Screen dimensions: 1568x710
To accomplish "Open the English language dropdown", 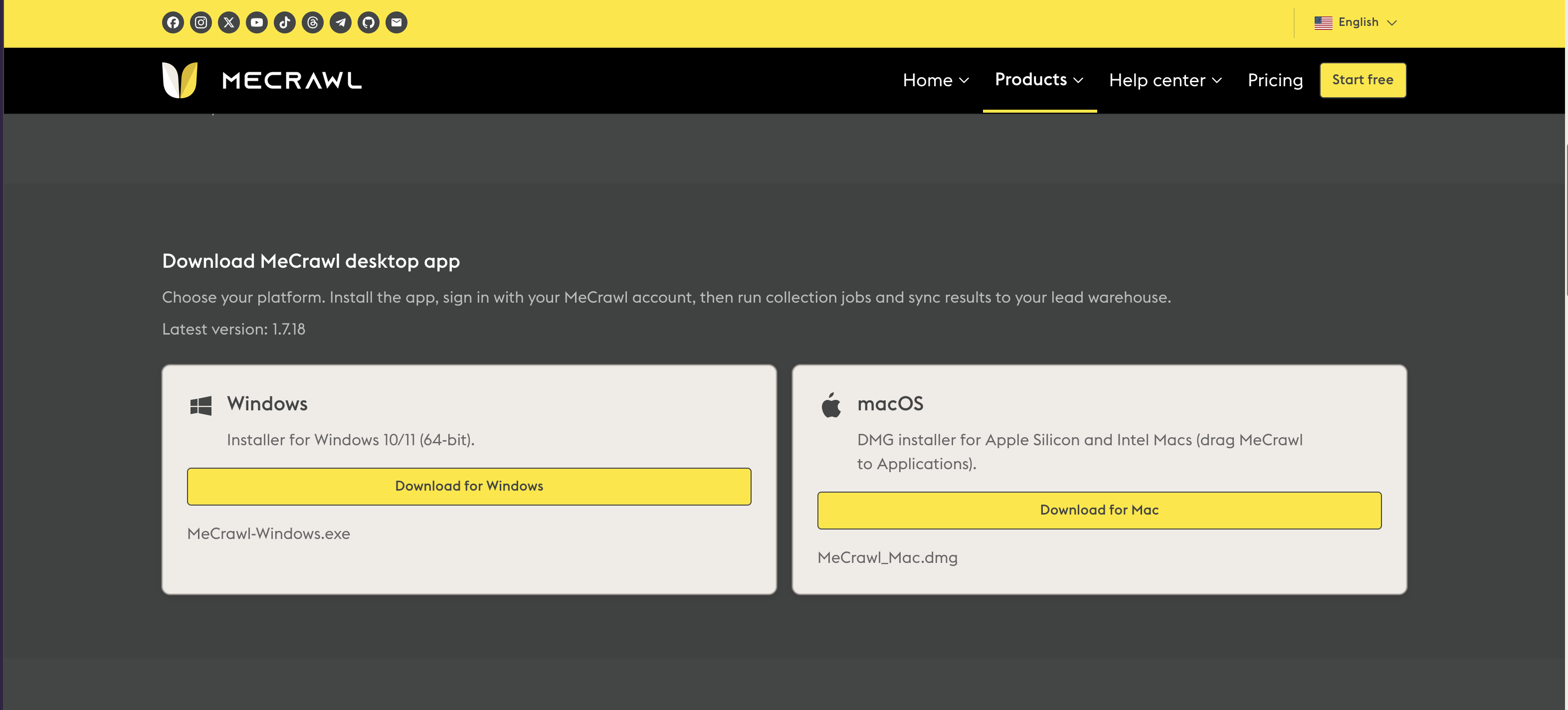I will click(x=1356, y=22).
